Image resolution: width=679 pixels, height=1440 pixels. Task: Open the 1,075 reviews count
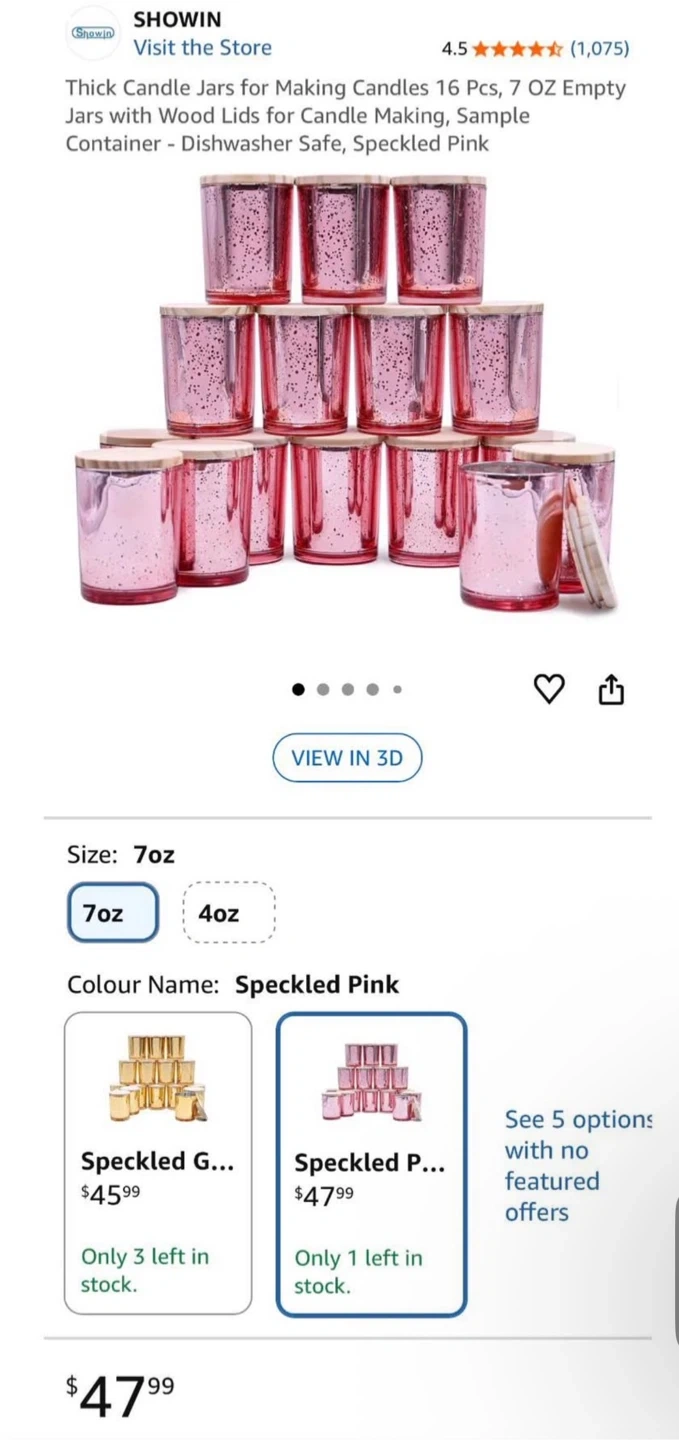599,48
